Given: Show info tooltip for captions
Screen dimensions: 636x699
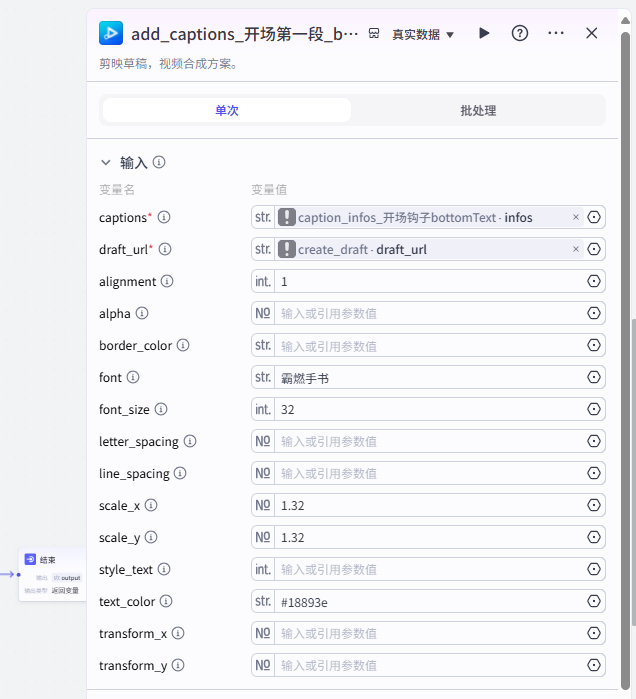Looking at the screenshot, I should [x=164, y=217].
